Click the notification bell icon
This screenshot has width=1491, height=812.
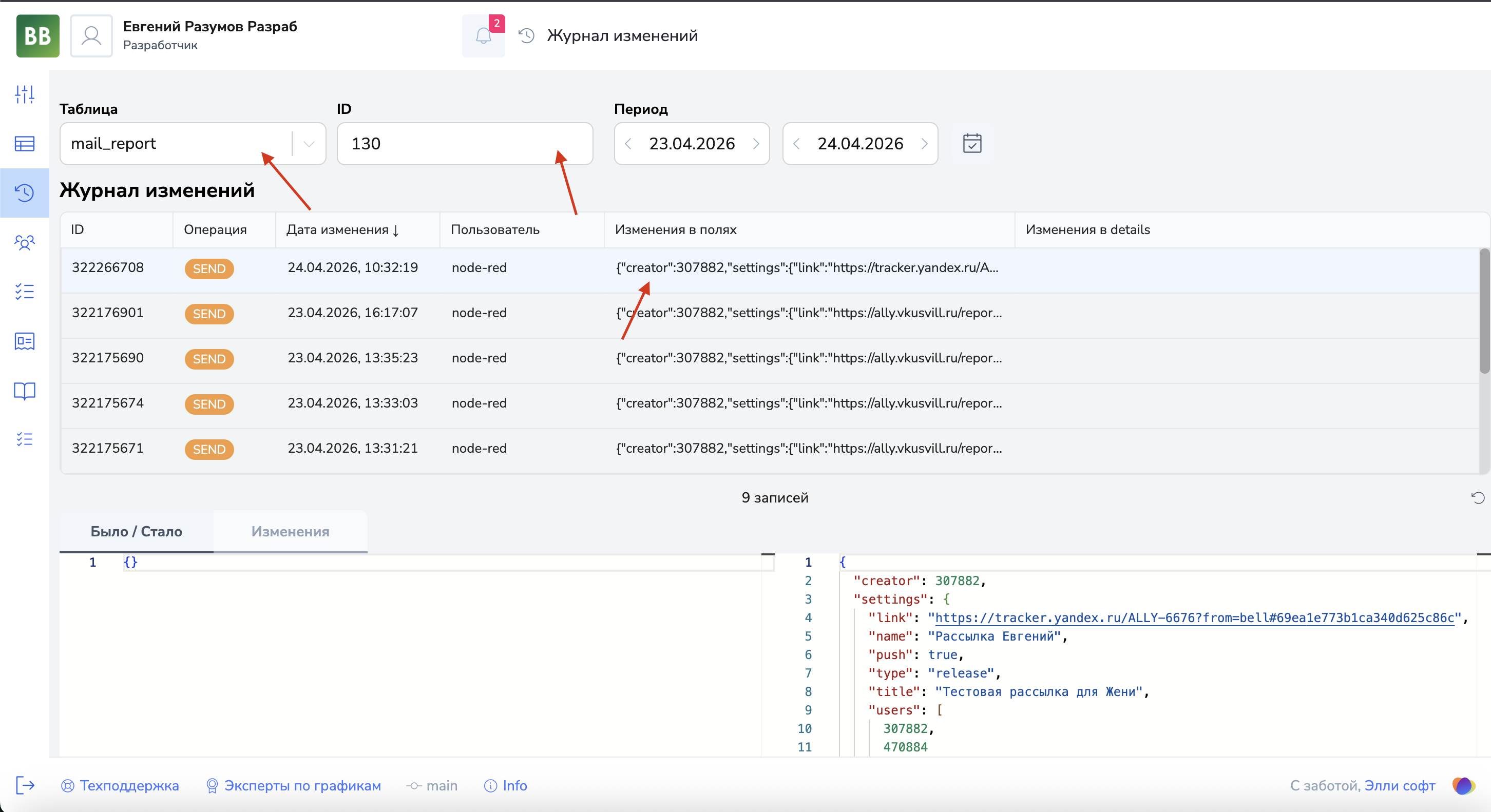tap(483, 36)
